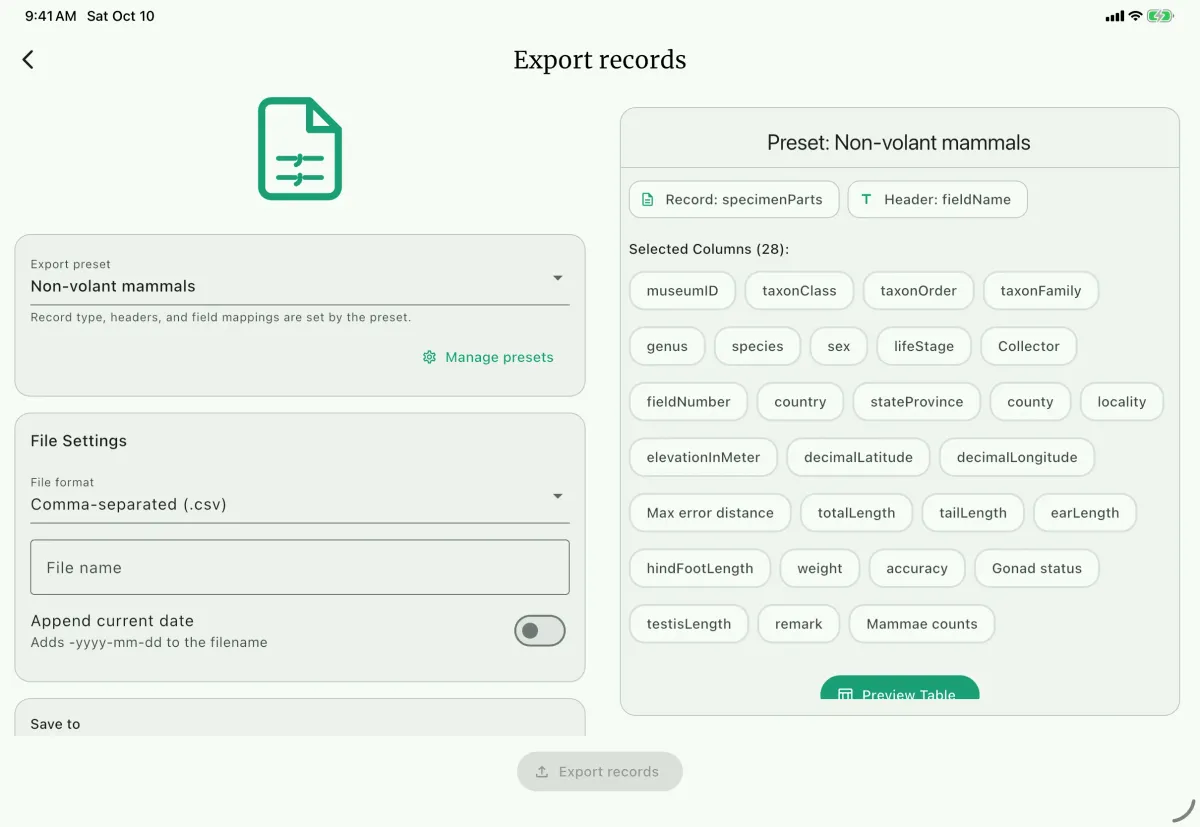Select the species column chip
The width and height of the screenshot is (1200, 827).
coord(758,346)
